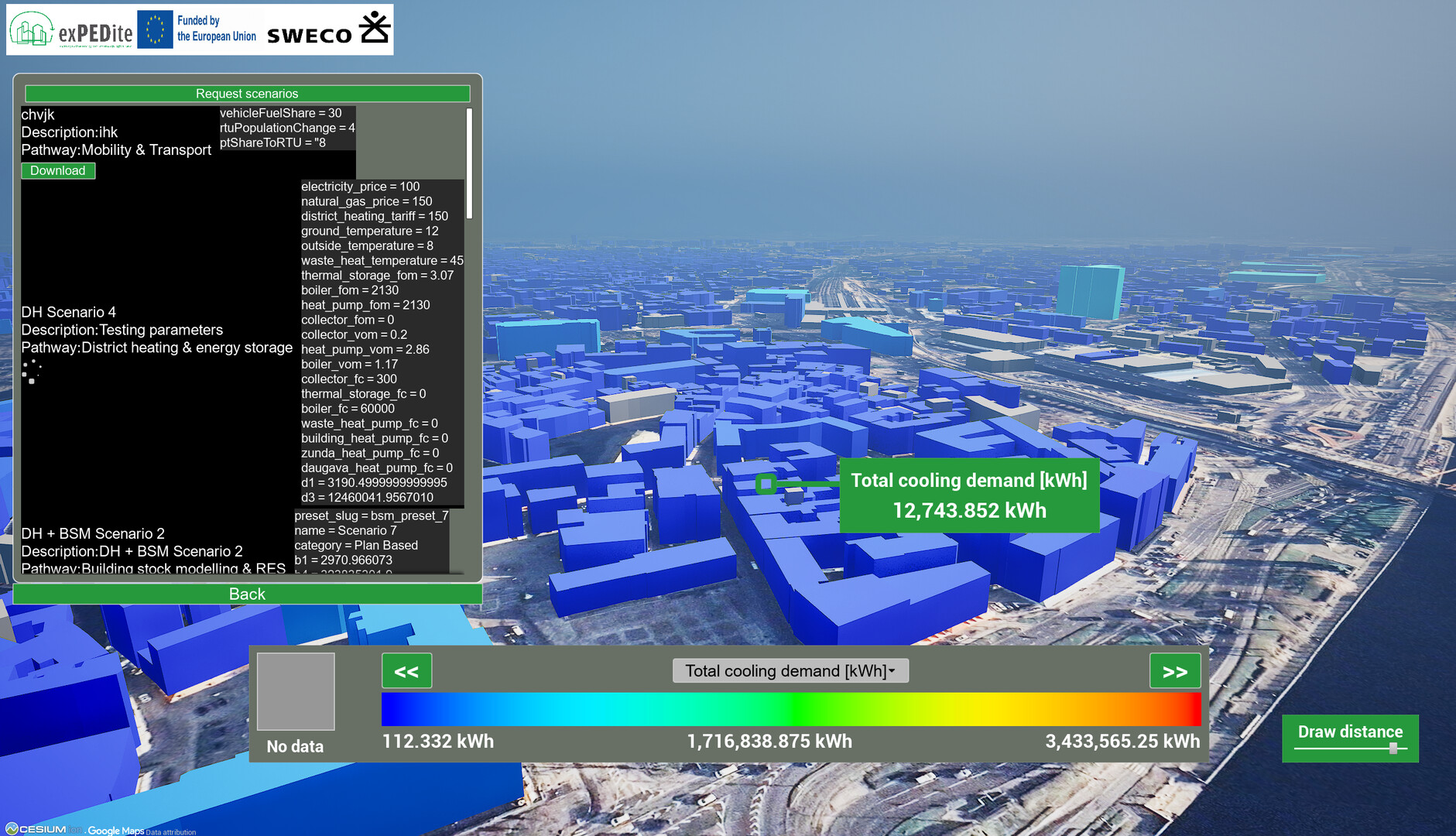This screenshot has height=836, width=1456.
Task: Click the SWECO logo
Action: click(328, 29)
